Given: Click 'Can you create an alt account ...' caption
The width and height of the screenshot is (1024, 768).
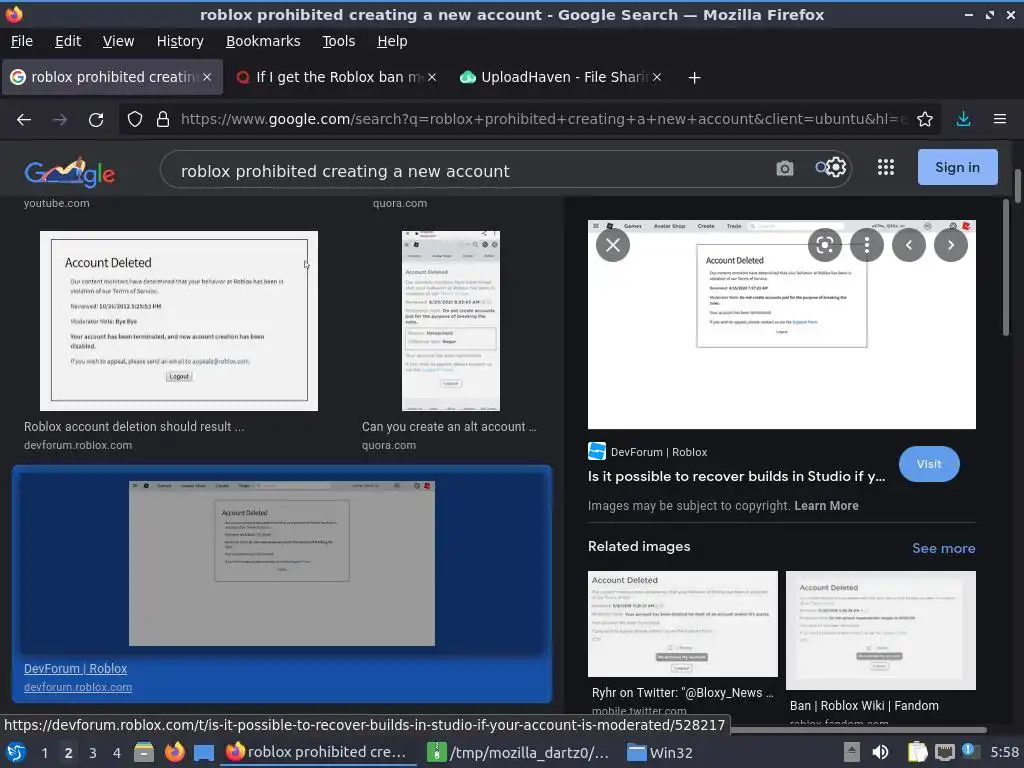Looking at the screenshot, I should click(449, 426).
